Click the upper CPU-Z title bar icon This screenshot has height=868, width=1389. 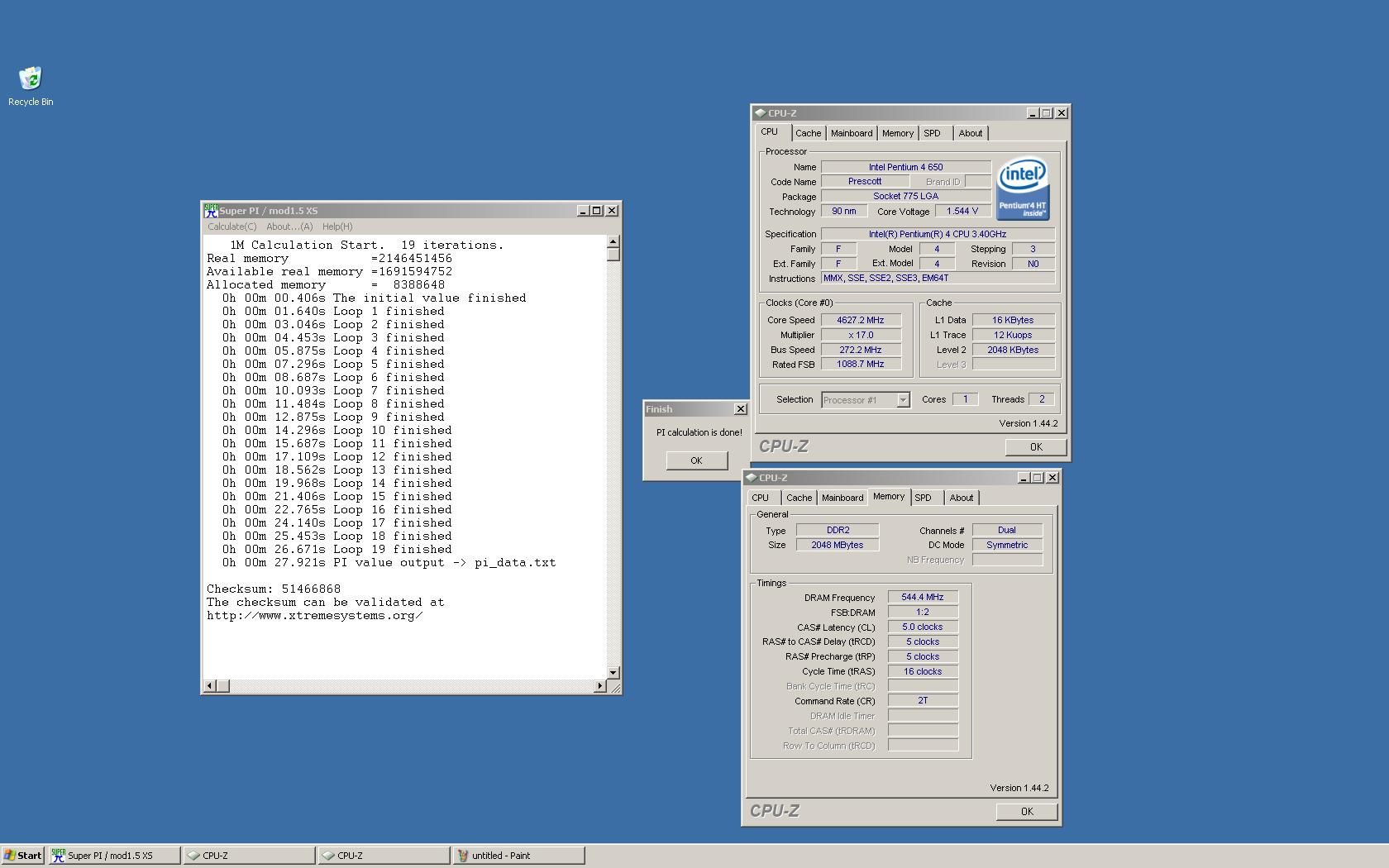760,113
